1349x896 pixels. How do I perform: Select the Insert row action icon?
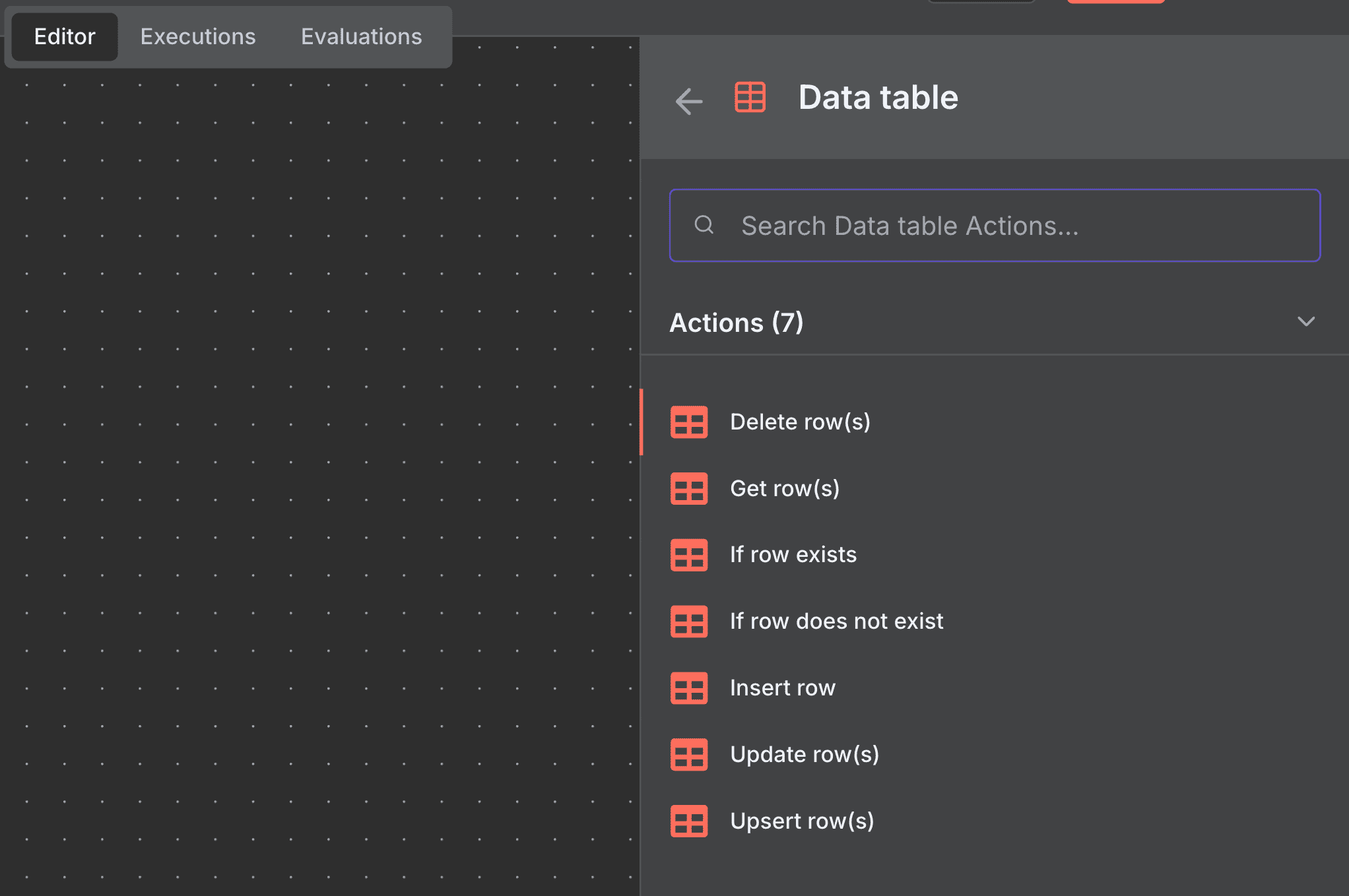point(688,688)
